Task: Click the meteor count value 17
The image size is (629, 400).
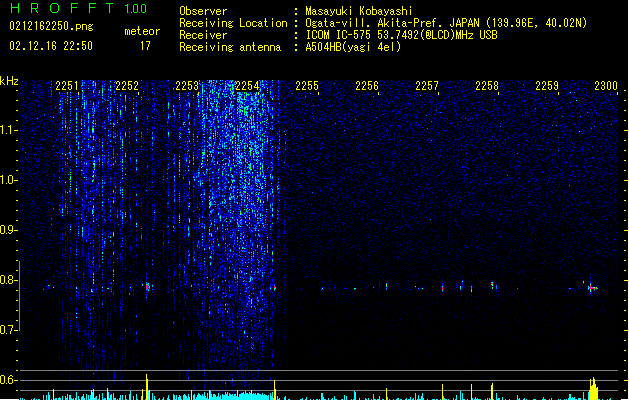Action: coord(145,46)
